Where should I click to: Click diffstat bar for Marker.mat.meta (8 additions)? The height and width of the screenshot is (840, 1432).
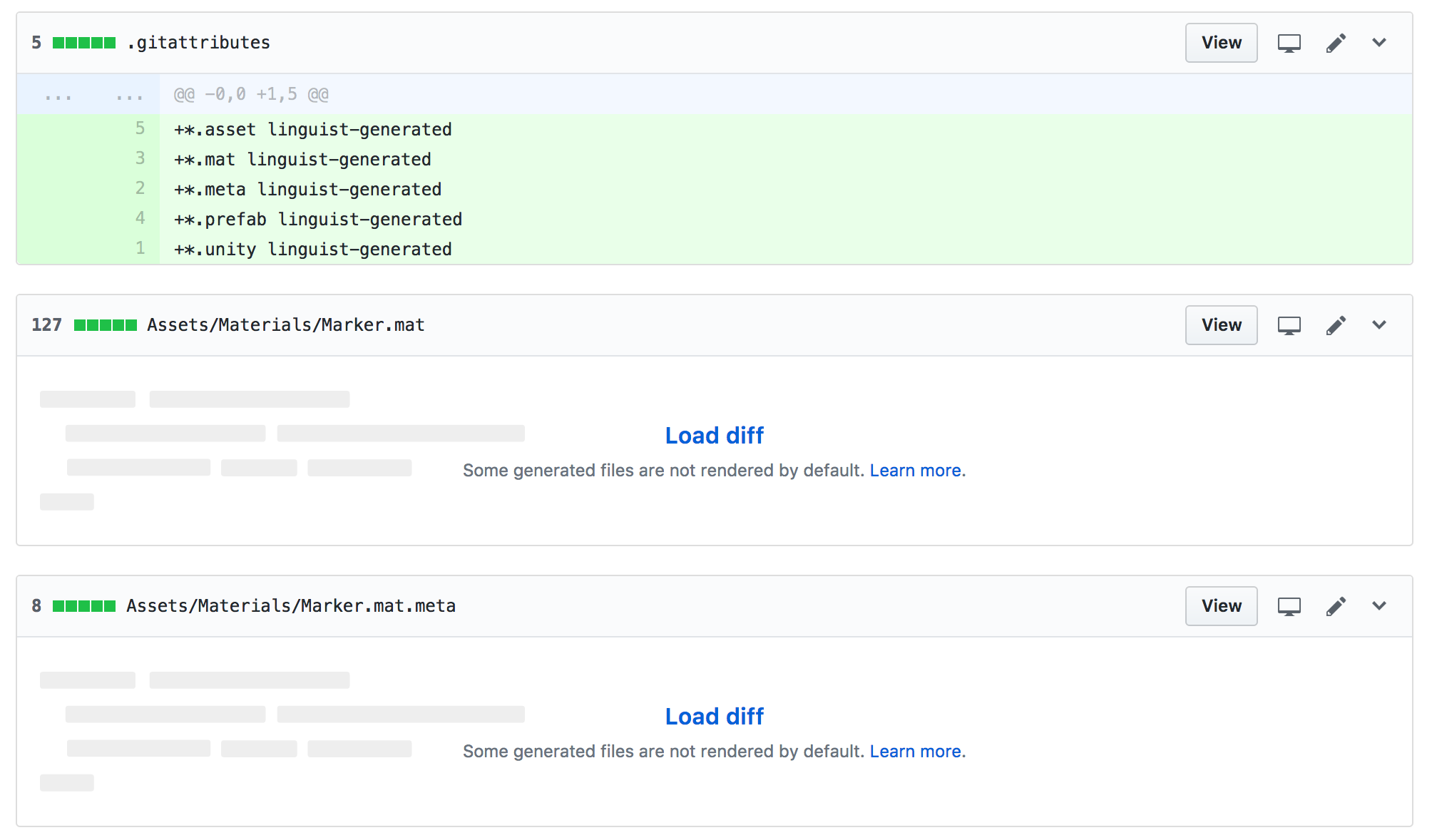click(x=84, y=606)
